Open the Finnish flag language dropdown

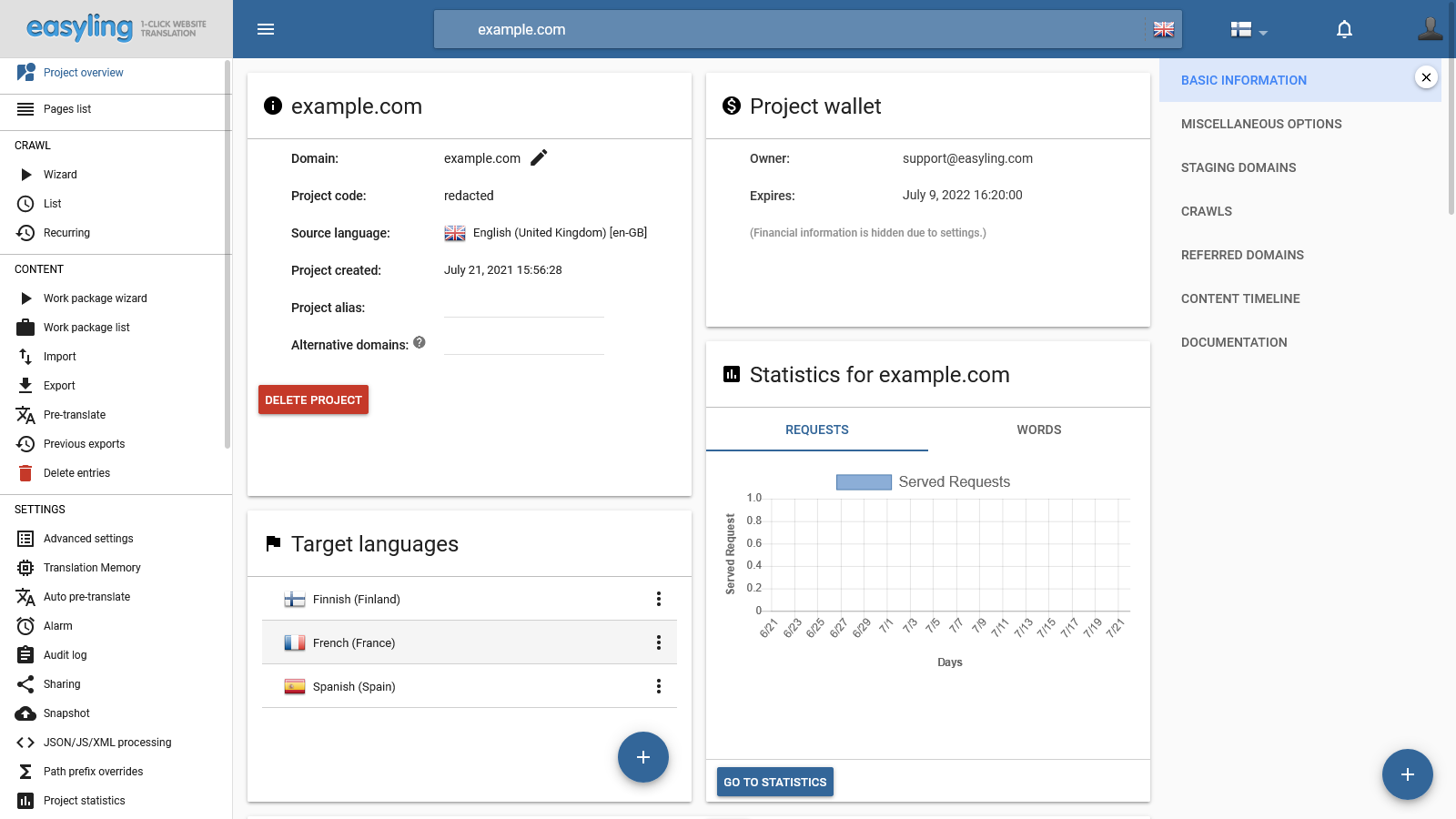1249,30
